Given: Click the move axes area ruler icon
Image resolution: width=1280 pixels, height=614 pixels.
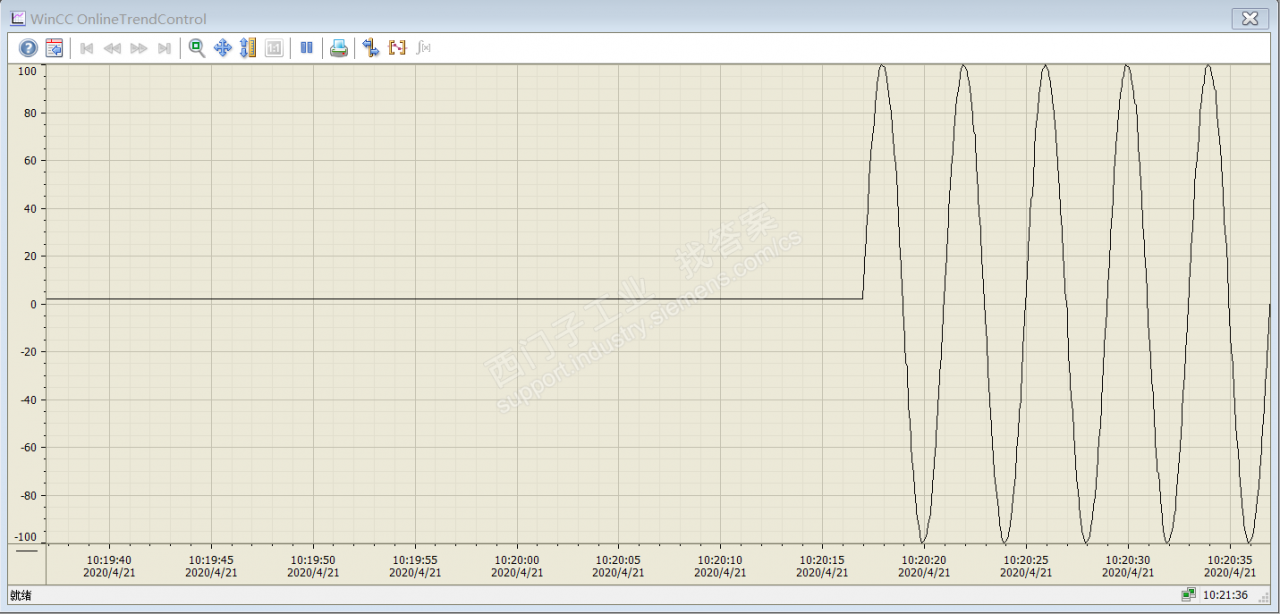Looking at the screenshot, I should point(249,48).
